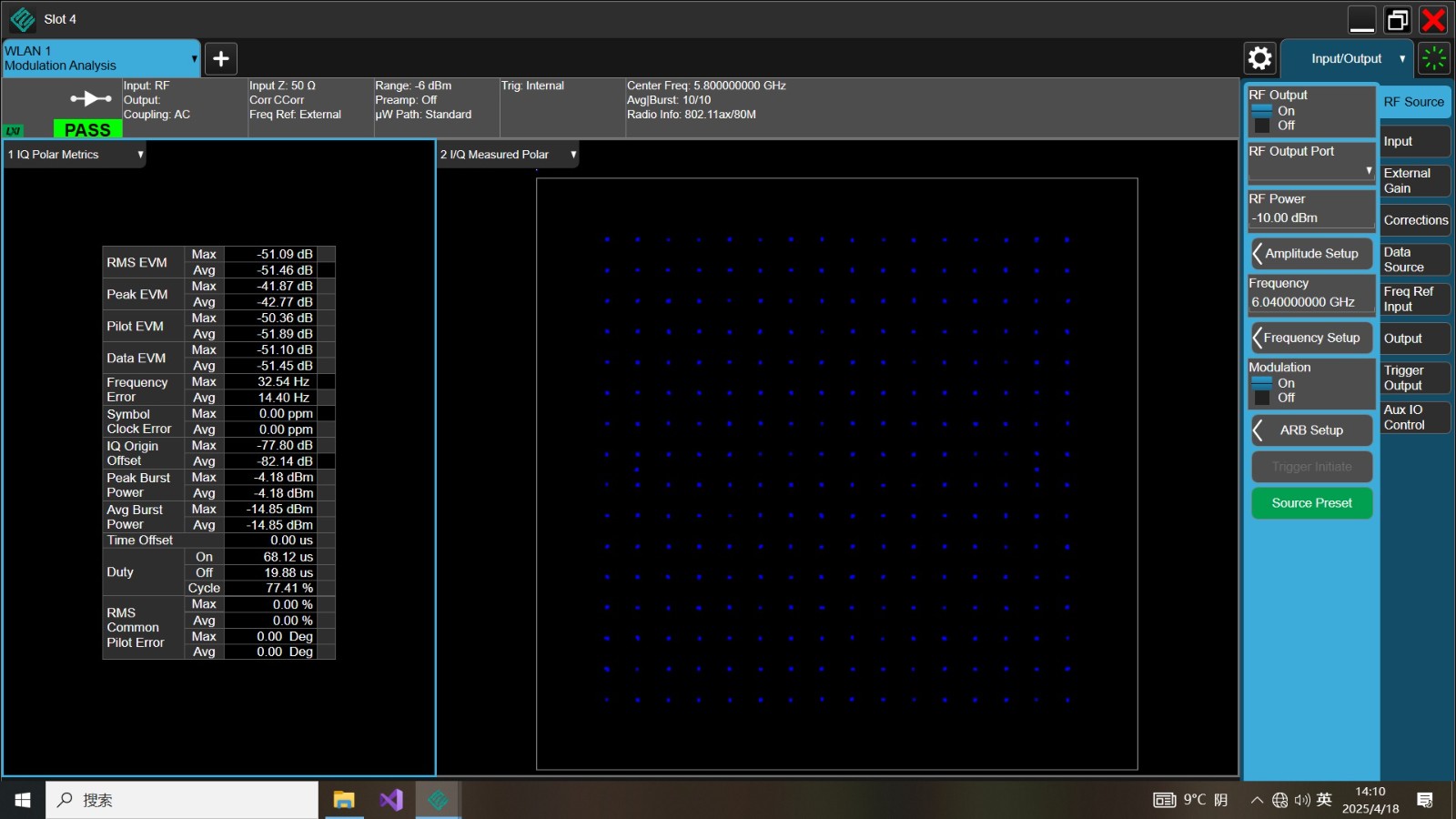Show hidden tray icons chevron
This screenshot has width=1456, height=819.
click(x=1257, y=800)
